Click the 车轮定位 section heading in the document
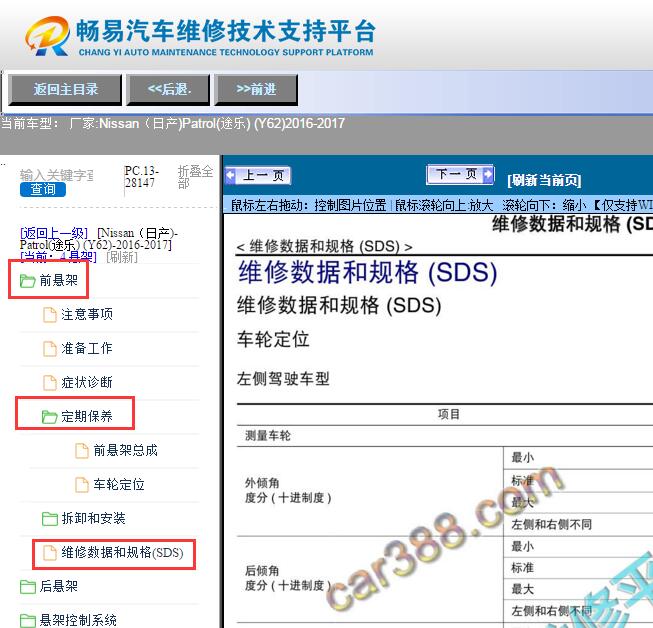The height and width of the screenshot is (628, 653). tap(273, 339)
